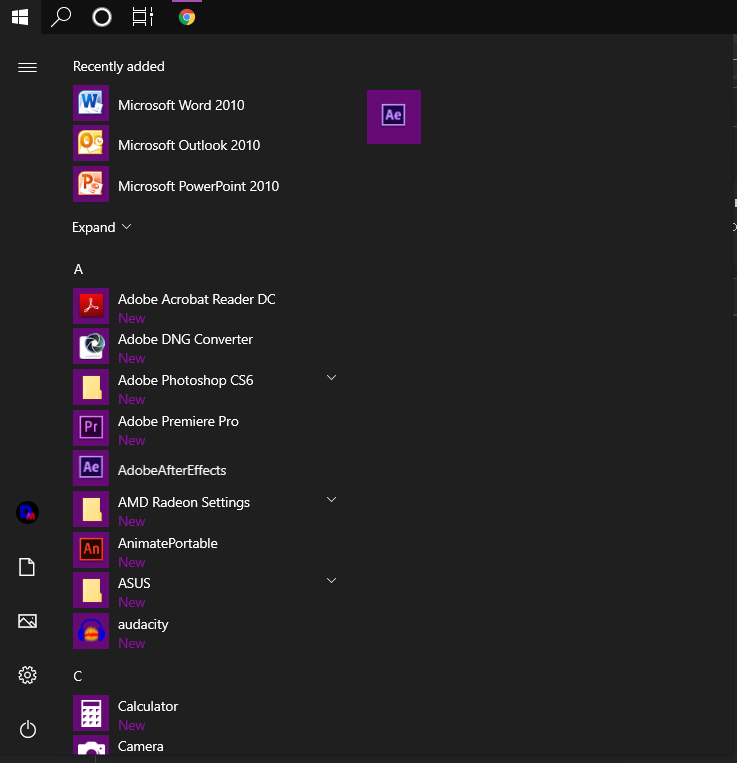This screenshot has height=763, width=737.
Task: Open Microsoft PowerPoint 2010
Action: pyautogui.click(x=198, y=186)
